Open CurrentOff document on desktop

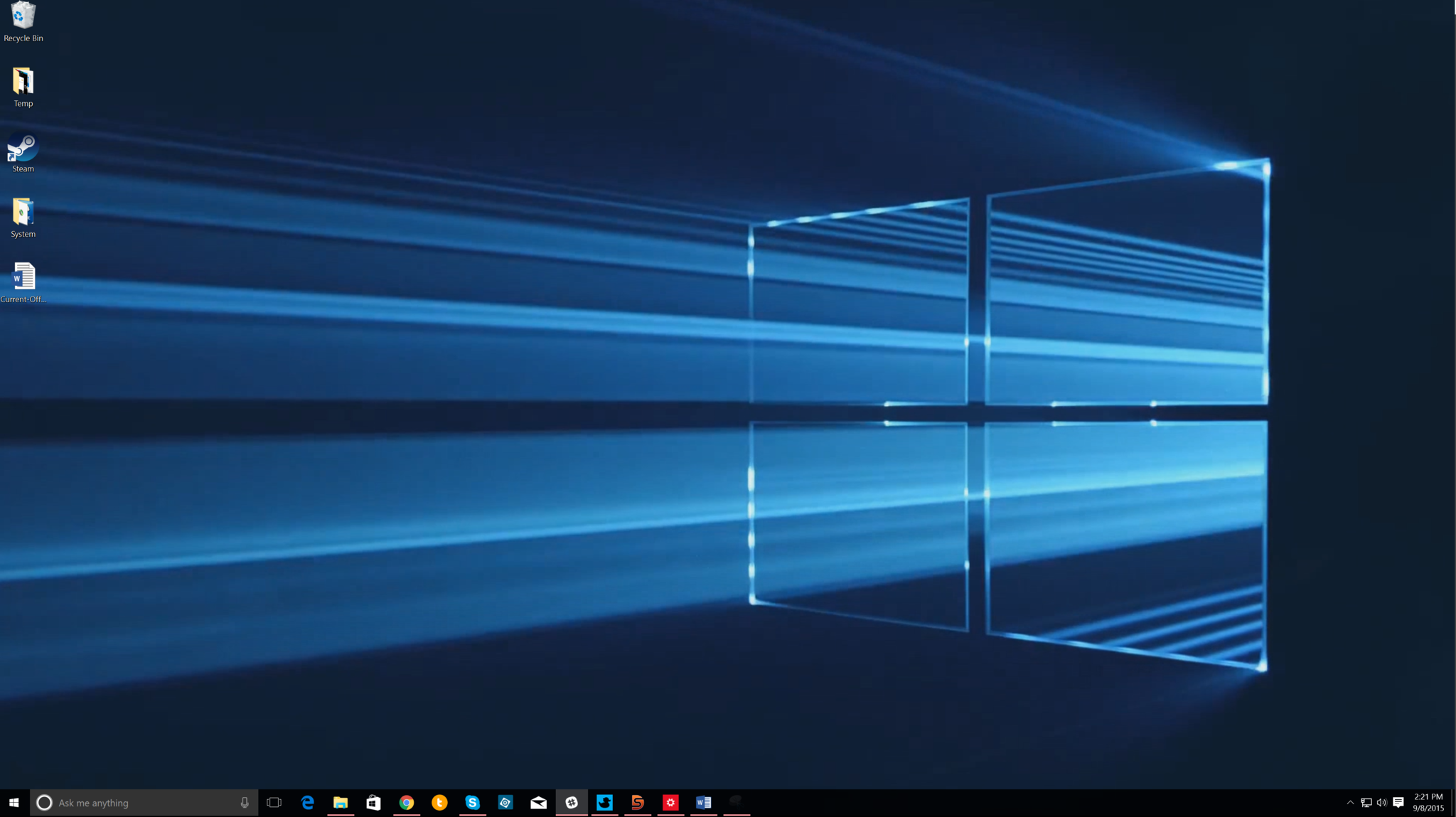click(22, 277)
